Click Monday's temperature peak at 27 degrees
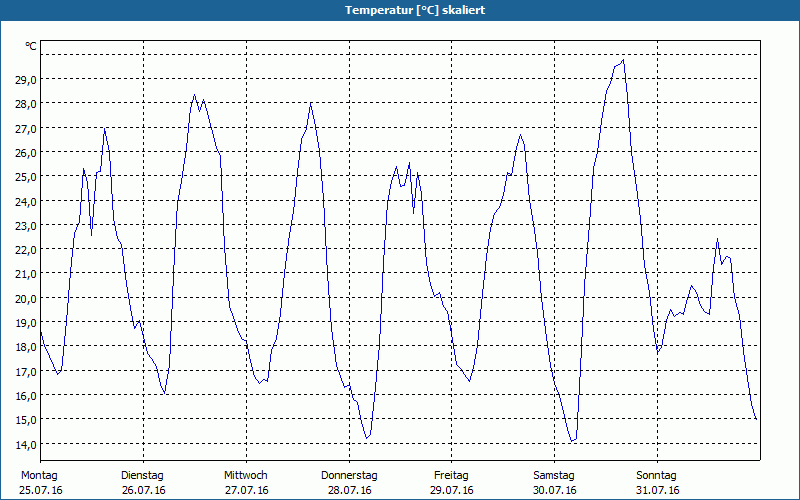 click(x=104, y=128)
